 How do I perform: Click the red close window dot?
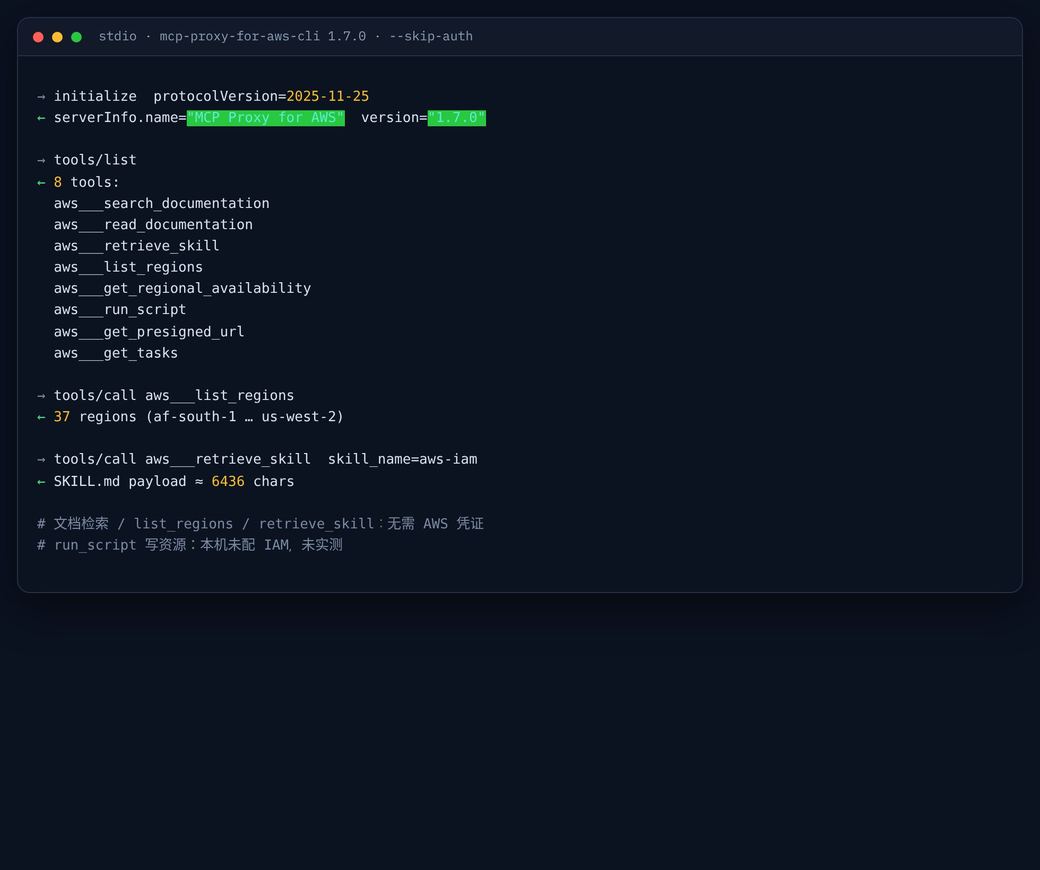[38, 37]
